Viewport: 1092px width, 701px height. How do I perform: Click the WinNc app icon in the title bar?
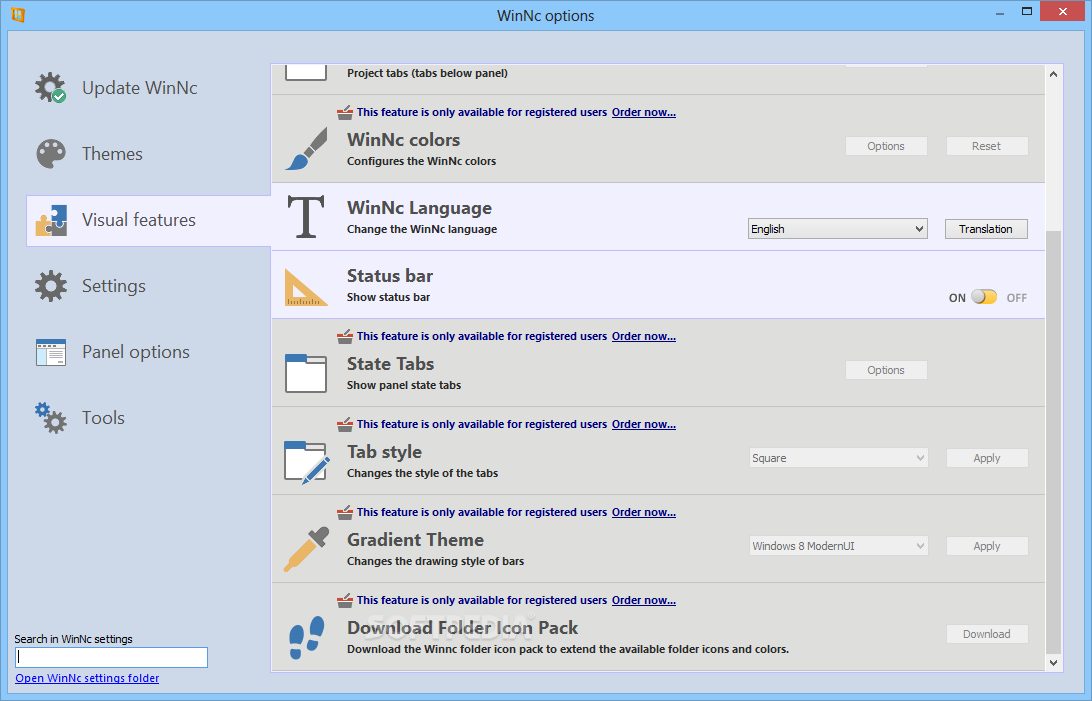tap(18, 15)
